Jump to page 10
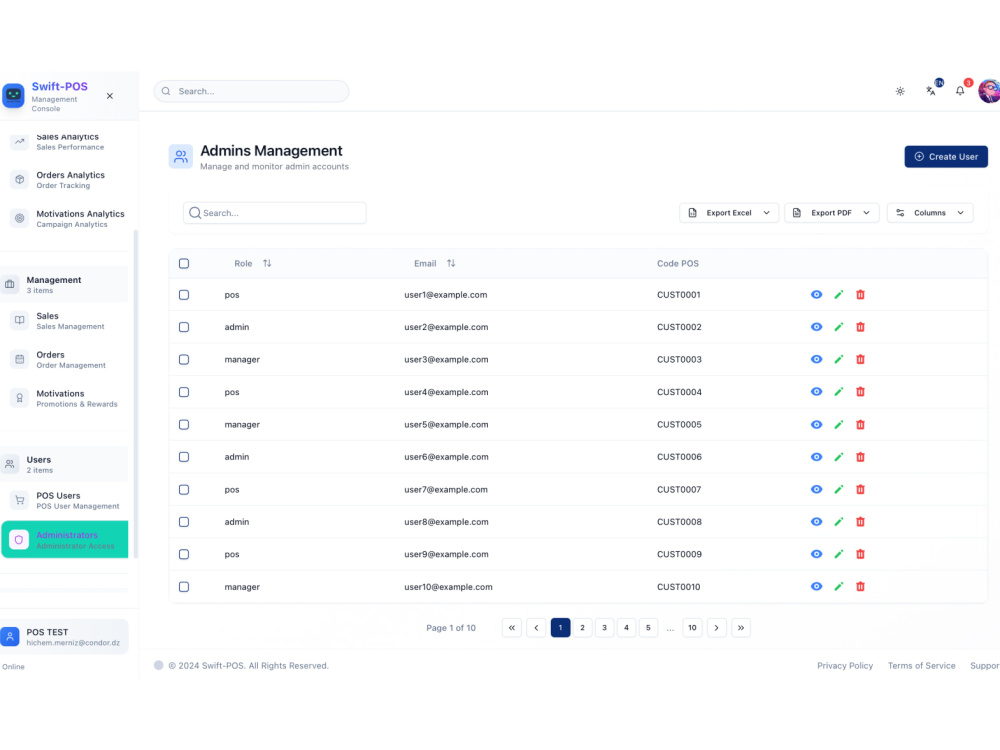Image resolution: width=1000 pixels, height=750 pixels. pos(692,628)
